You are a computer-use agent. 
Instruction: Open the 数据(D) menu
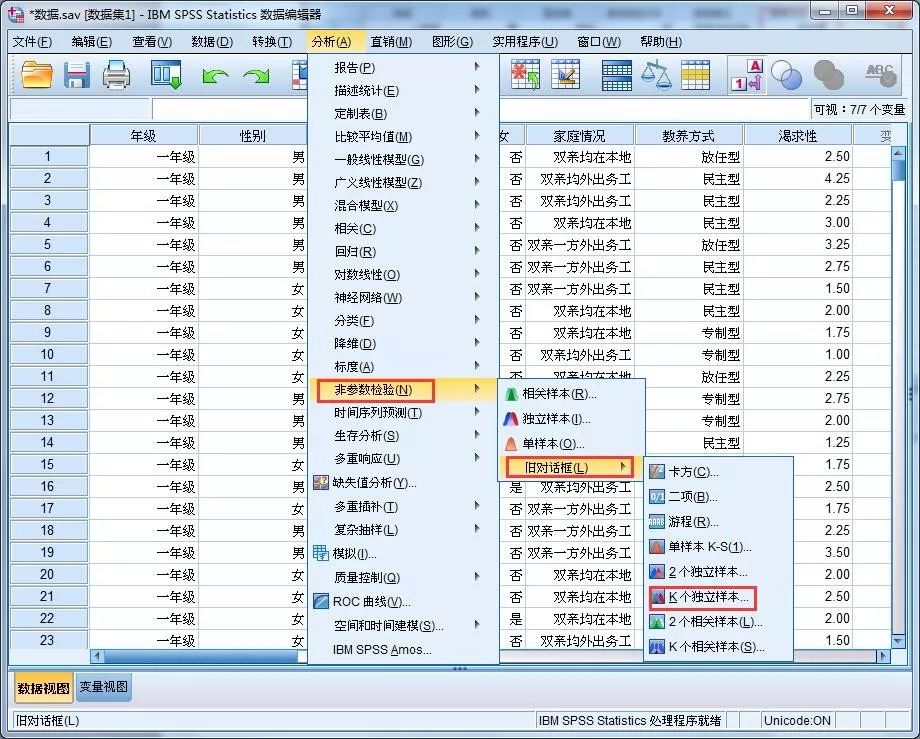tap(212, 42)
